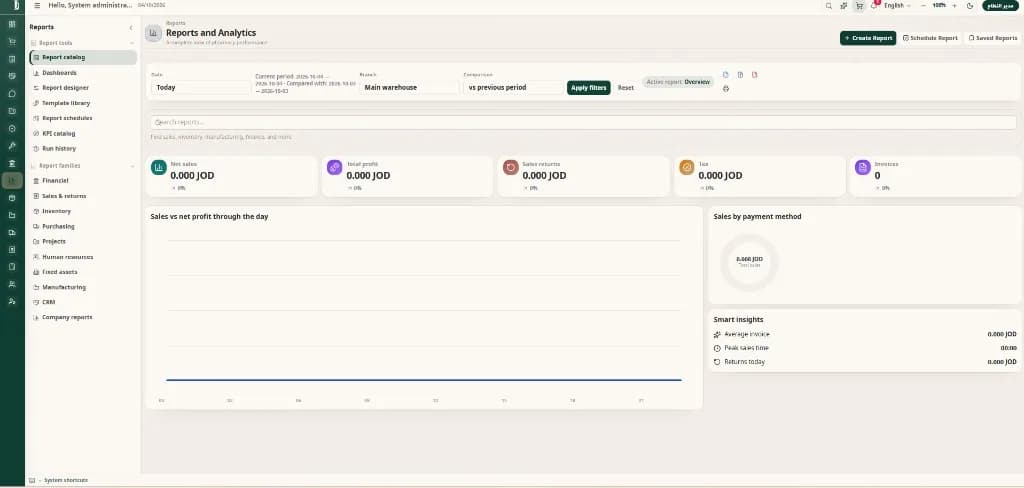1024x488 pixels.
Task: Collapse the Reports sidebar with chevron
Action: tap(131, 27)
